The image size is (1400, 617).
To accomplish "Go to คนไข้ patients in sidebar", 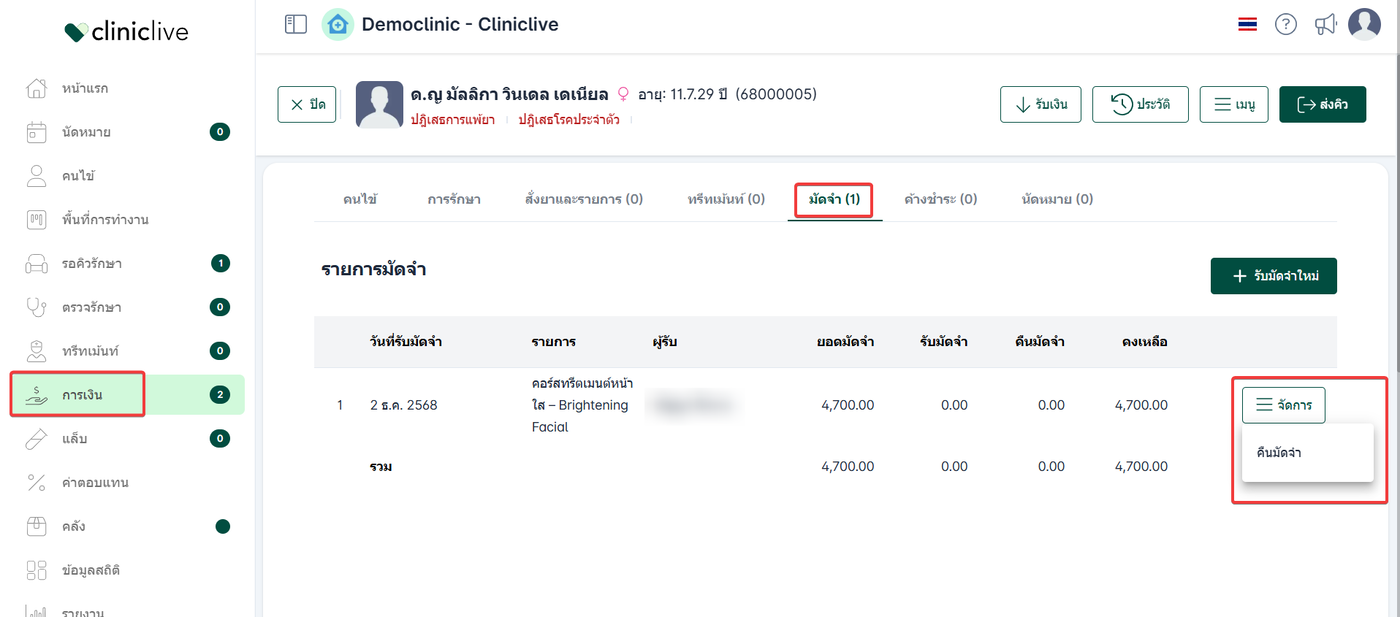I will point(78,176).
